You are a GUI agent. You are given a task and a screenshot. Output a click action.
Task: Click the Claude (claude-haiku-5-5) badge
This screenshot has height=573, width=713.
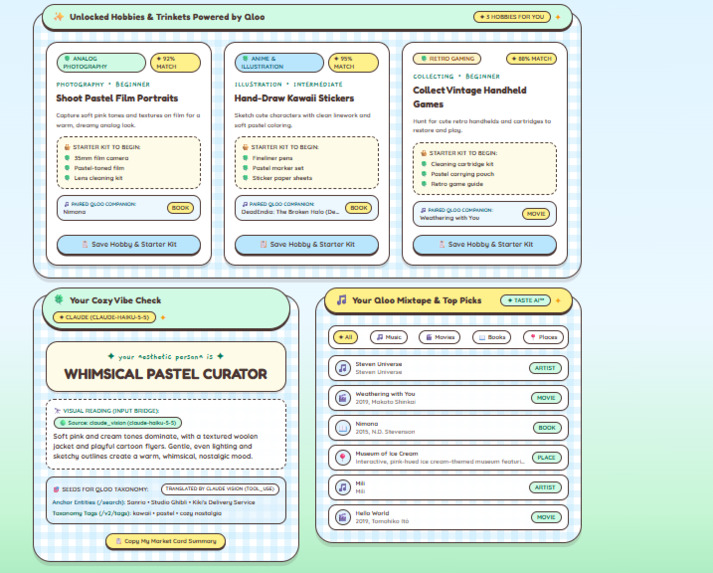[104, 317]
